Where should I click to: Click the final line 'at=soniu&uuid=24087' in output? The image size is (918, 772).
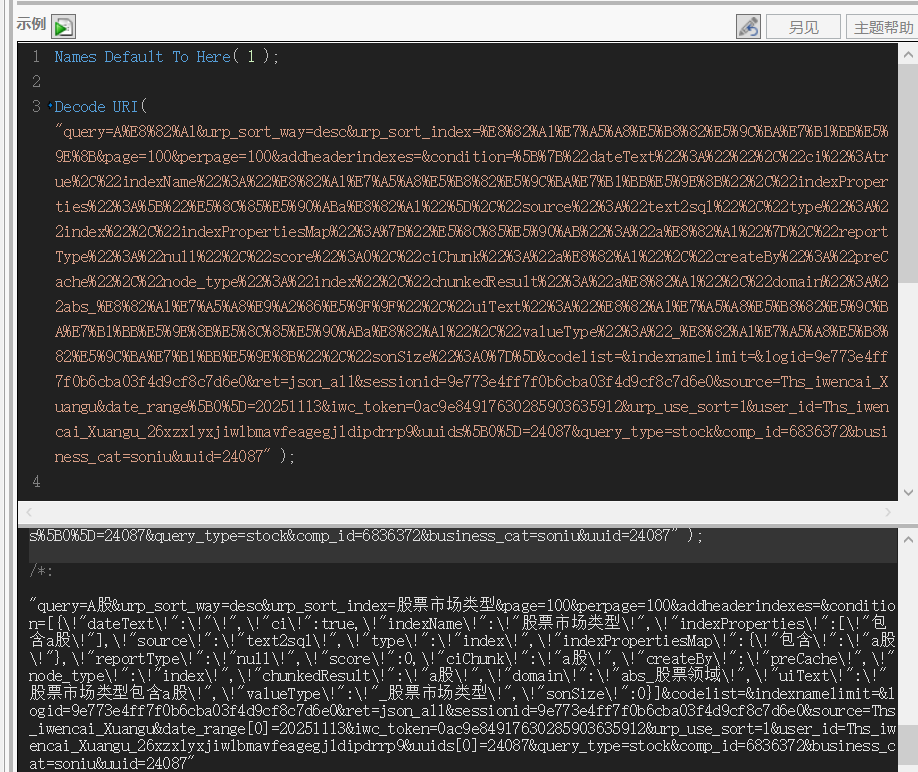pyautogui.click(x=111, y=763)
